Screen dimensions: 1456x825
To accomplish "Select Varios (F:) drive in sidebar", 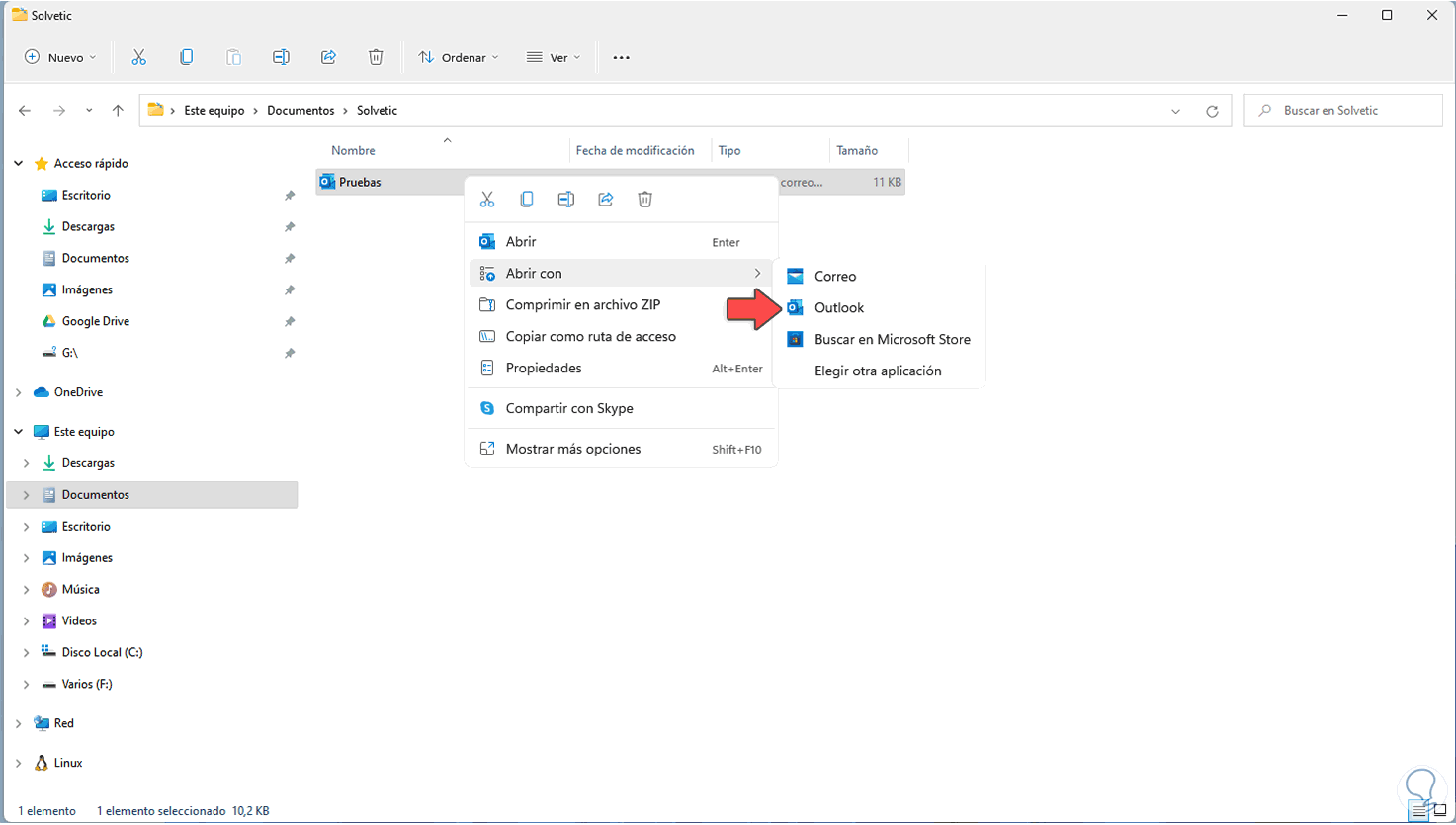I will click(x=87, y=684).
